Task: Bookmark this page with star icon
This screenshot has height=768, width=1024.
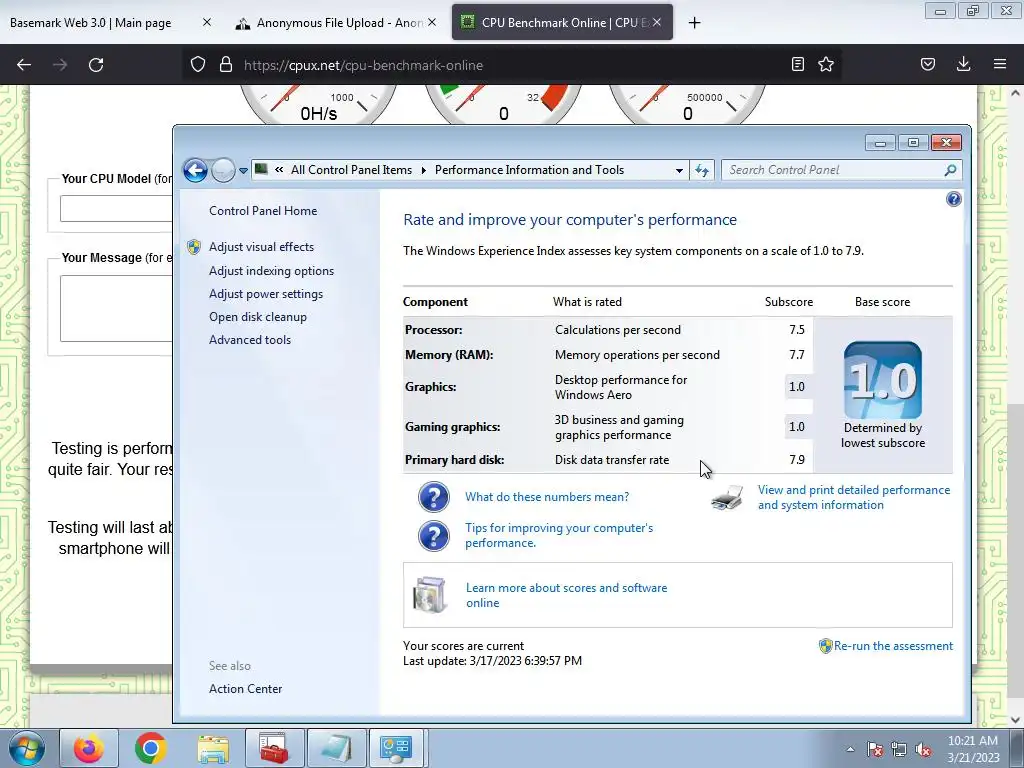Action: pos(826,64)
